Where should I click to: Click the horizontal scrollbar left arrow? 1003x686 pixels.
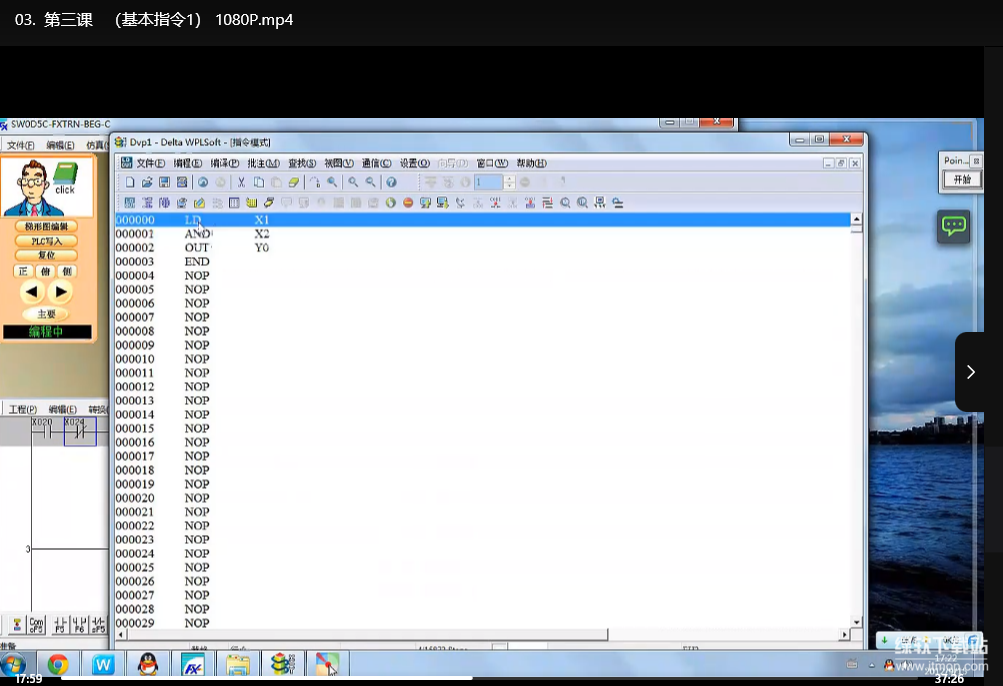coord(121,635)
